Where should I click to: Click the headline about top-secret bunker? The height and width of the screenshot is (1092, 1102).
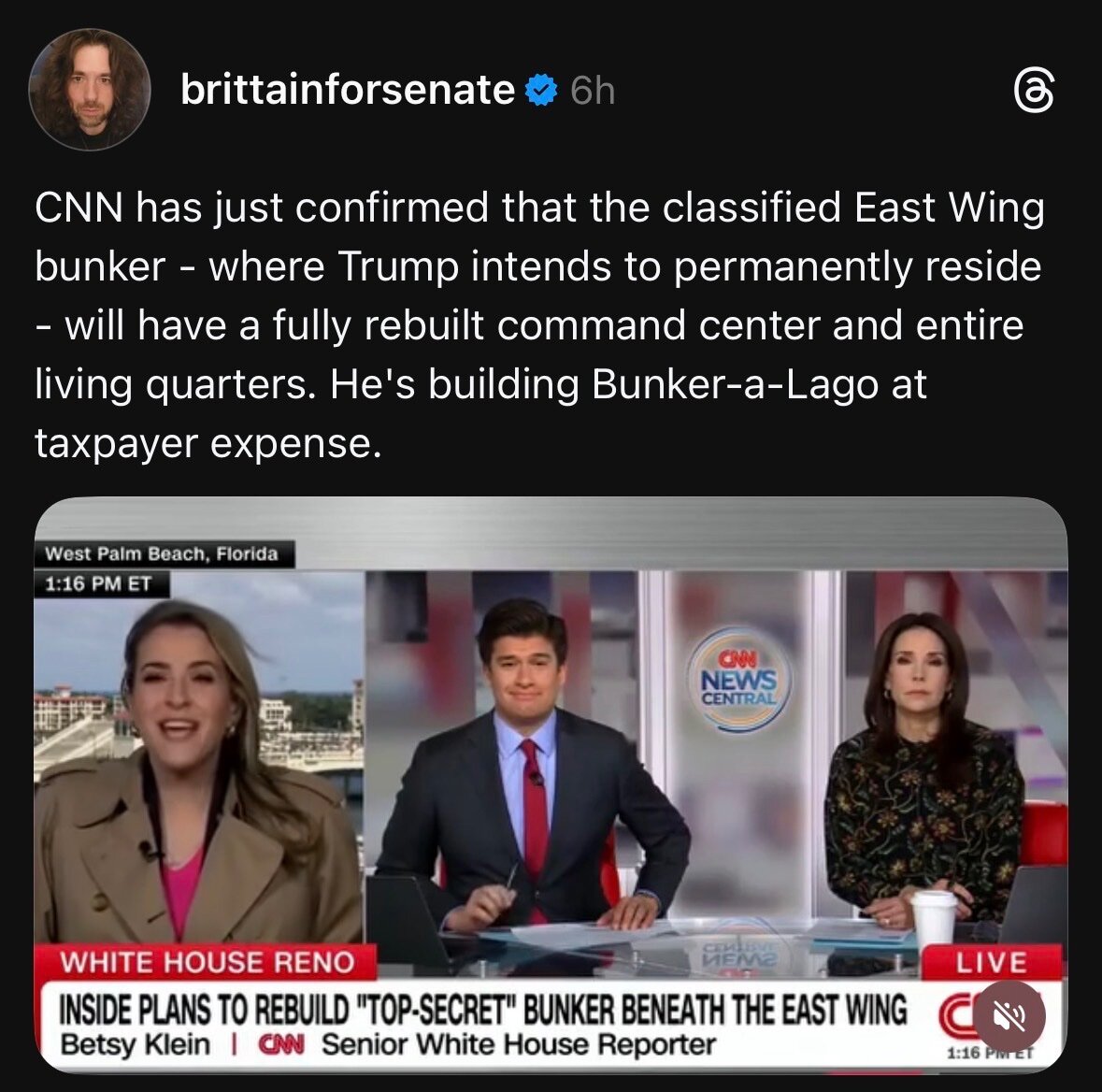(x=483, y=1011)
